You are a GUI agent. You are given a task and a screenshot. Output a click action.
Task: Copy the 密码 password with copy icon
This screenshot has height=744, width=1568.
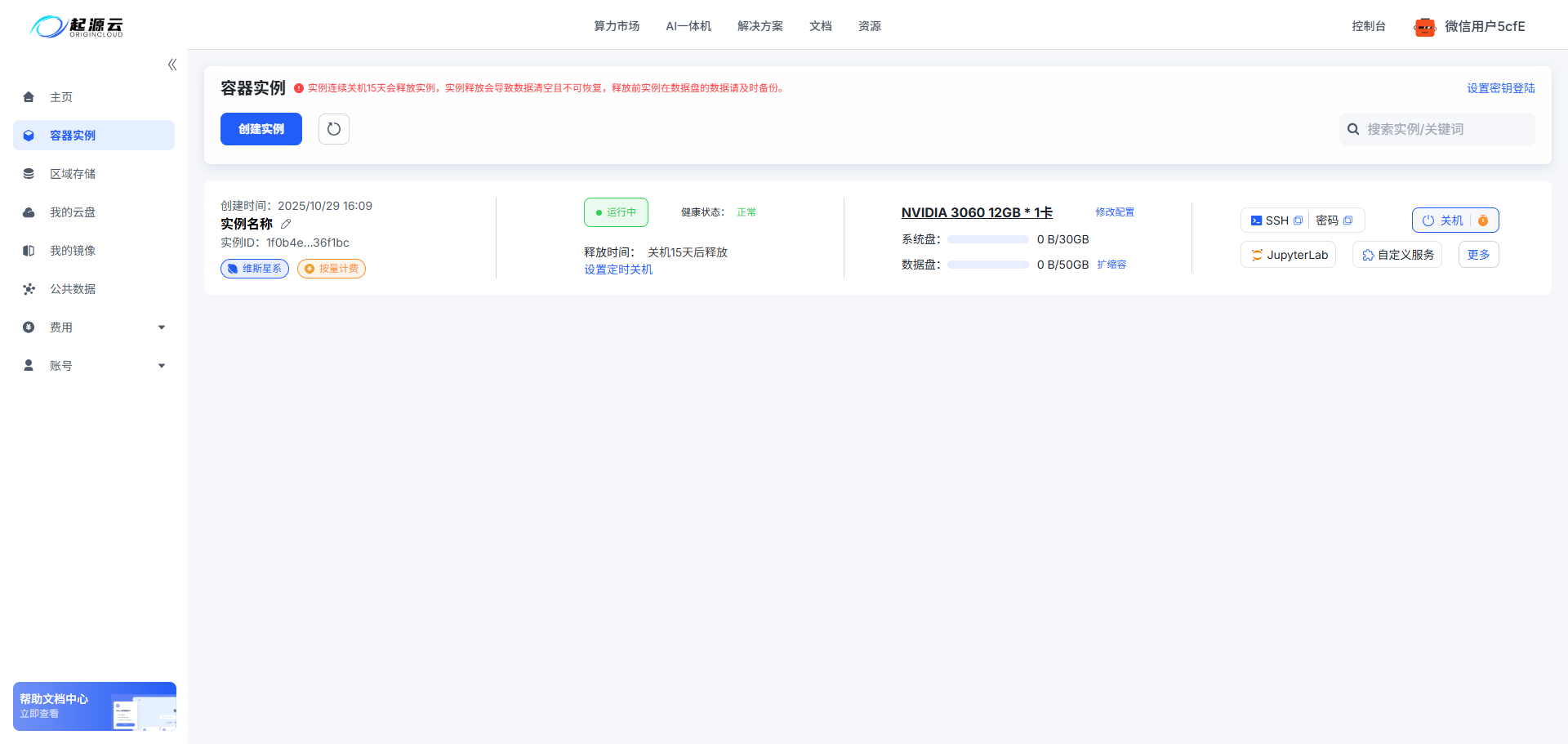pyautogui.click(x=1348, y=221)
